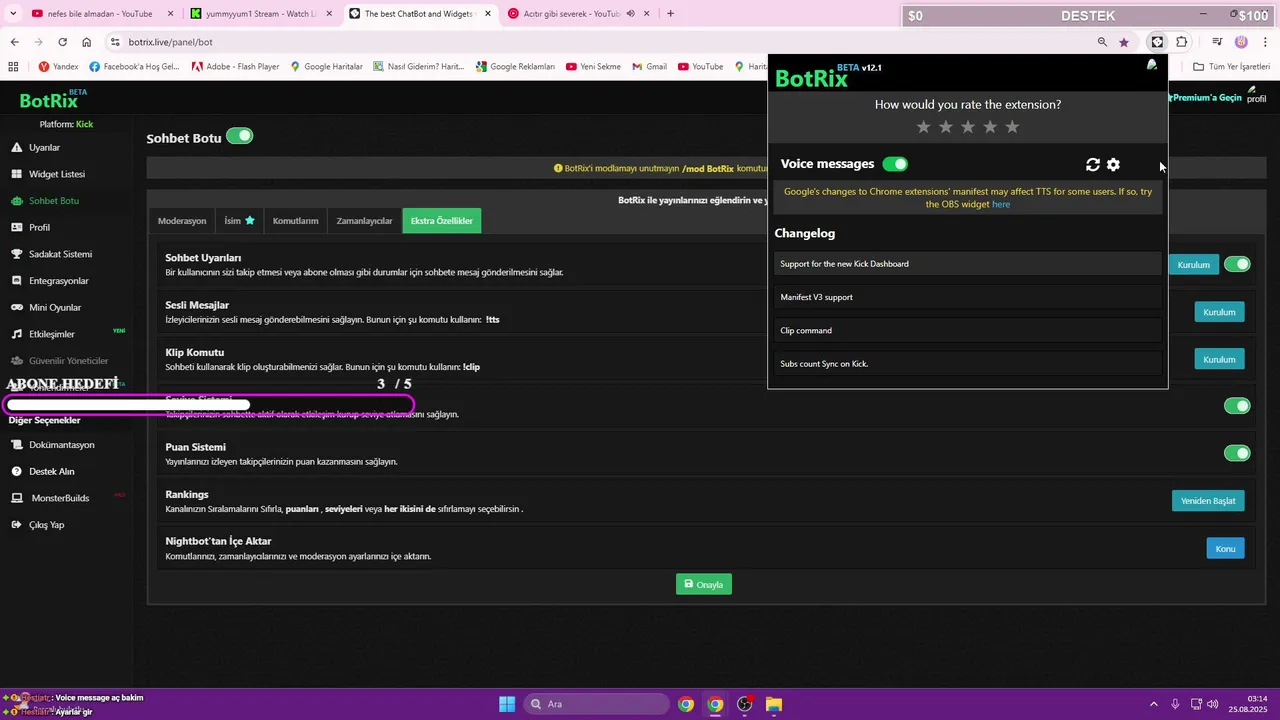Image resolution: width=1280 pixels, height=720 pixels.
Task: Switch to Komutlarım tab
Action: coord(295,221)
